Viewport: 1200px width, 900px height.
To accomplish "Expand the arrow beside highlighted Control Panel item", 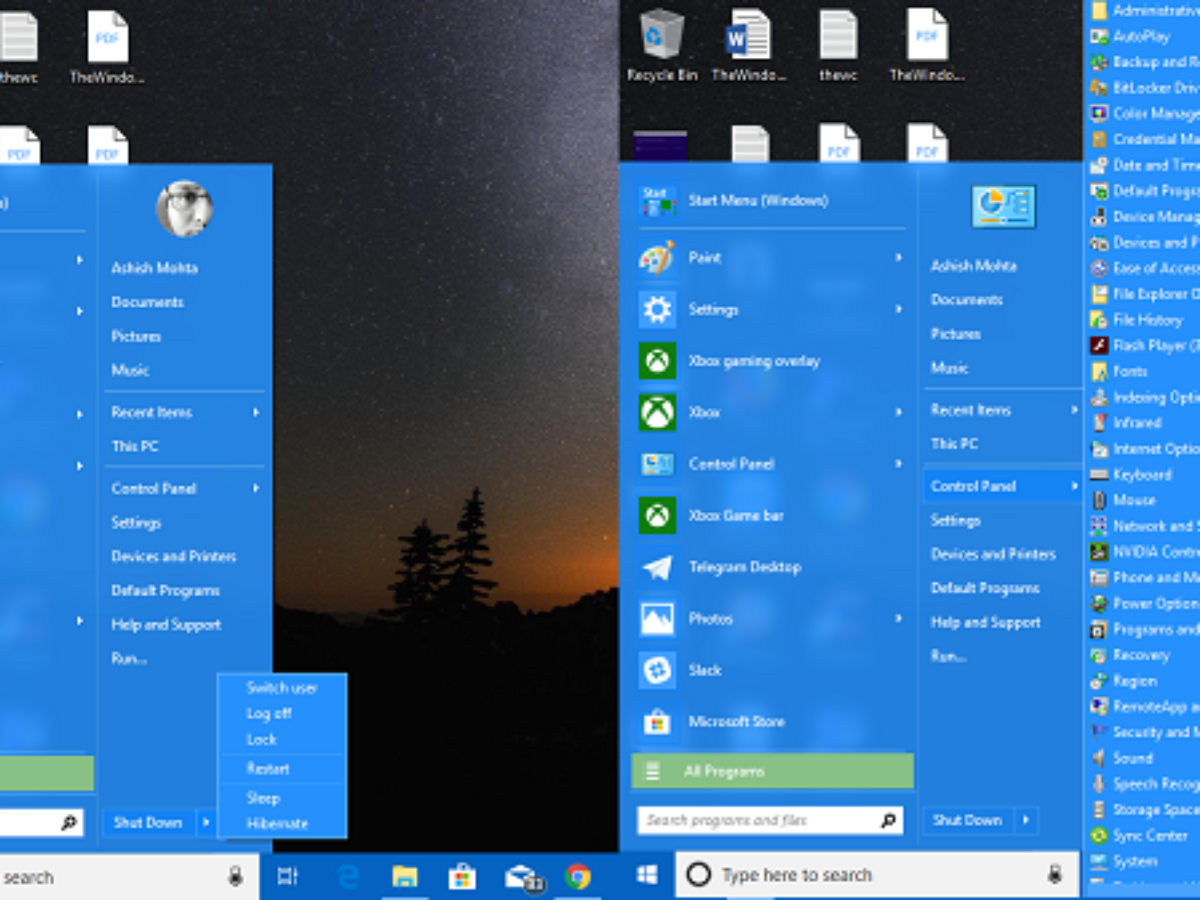I will [x=1074, y=486].
